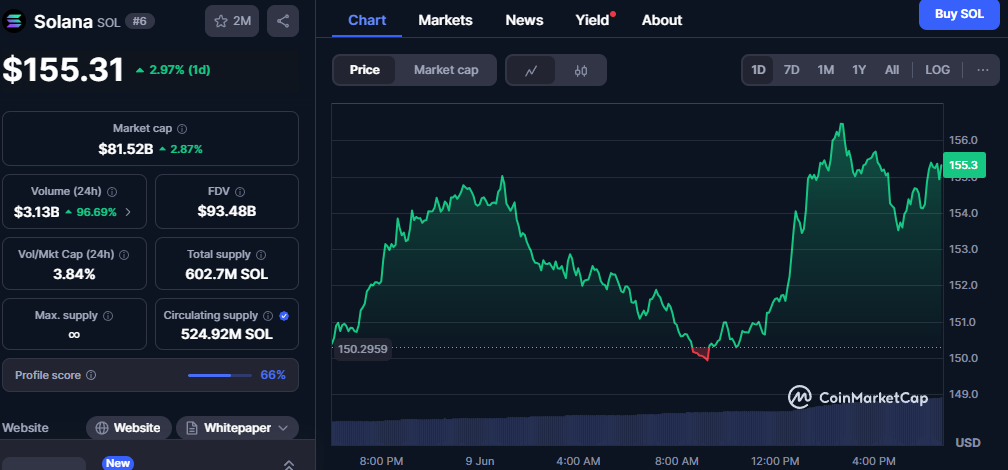Click the New badge at bottom left
Image resolution: width=1008 pixels, height=470 pixels.
tap(118, 463)
